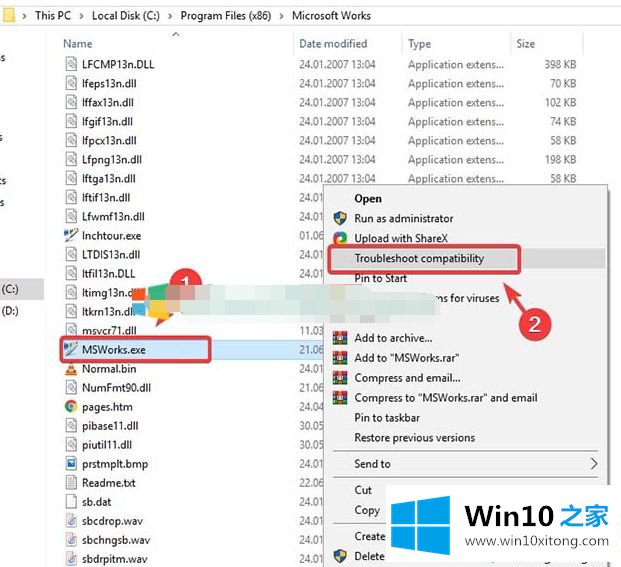Image resolution: width=621 pixels, height=567 pixels.
Task: Select the msvcr71.dll file name
Action: coord(109,330)
